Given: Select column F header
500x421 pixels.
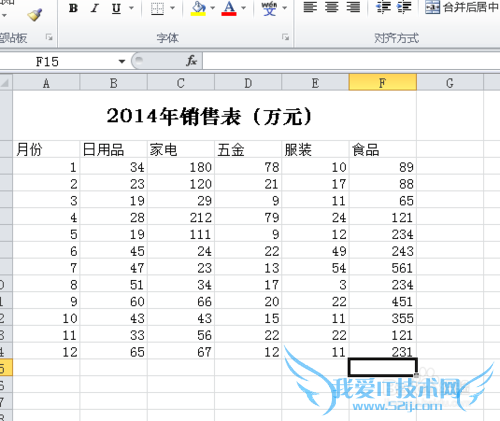Looking at the screenshot, I should click(x=383, y=83).
